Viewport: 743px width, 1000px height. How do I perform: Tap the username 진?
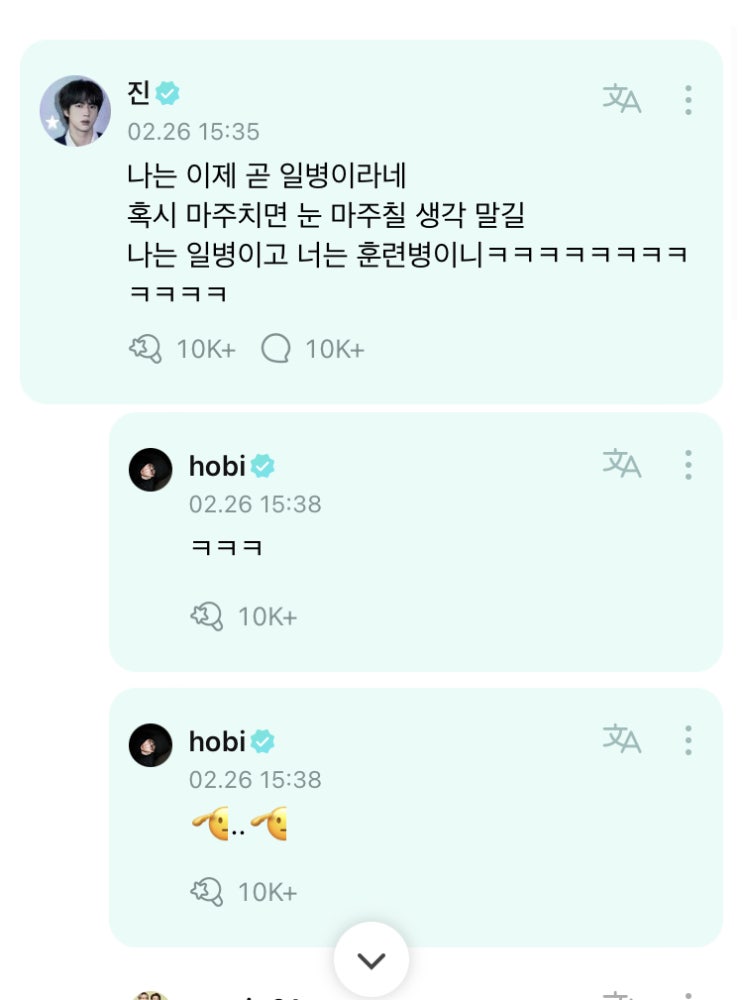tap(138, 93)
